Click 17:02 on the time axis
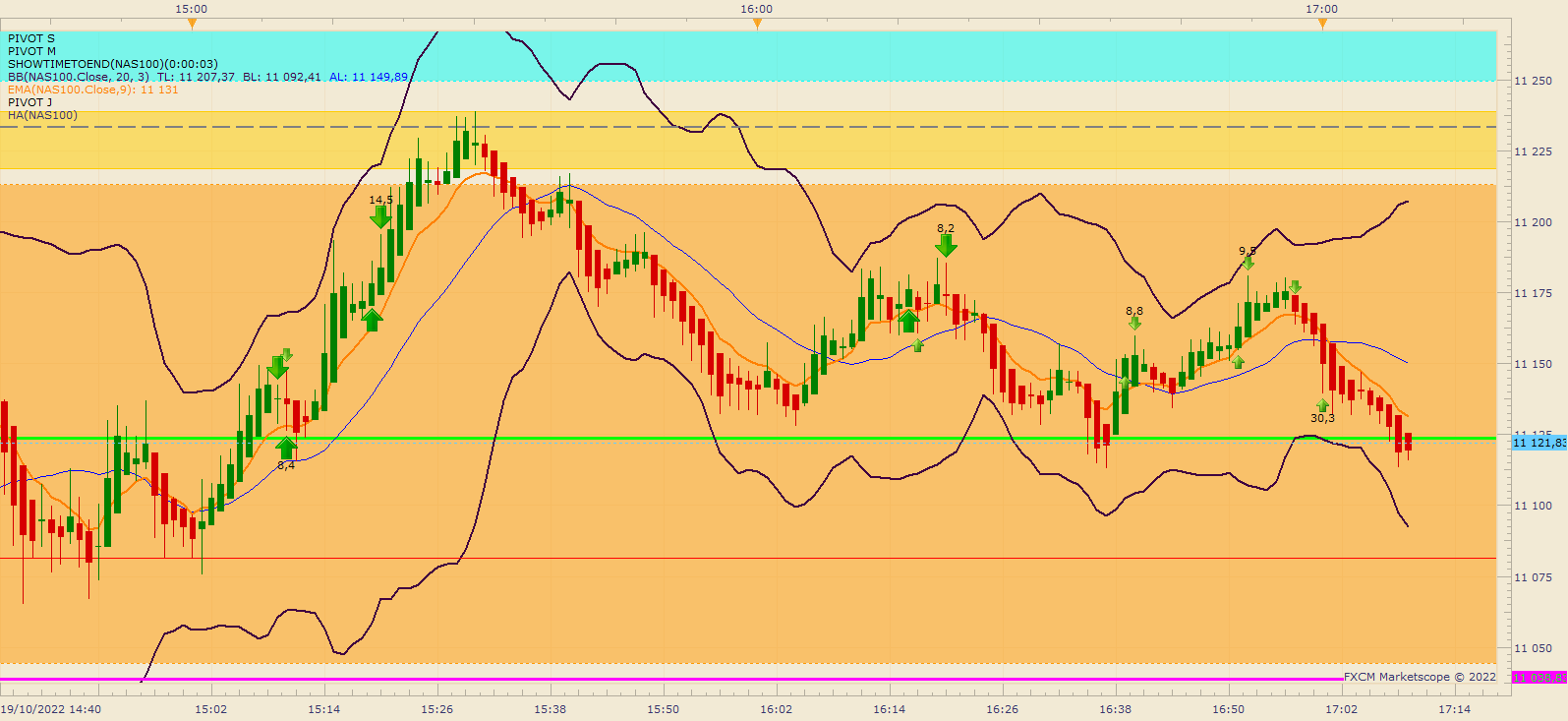 [1342, 709]
